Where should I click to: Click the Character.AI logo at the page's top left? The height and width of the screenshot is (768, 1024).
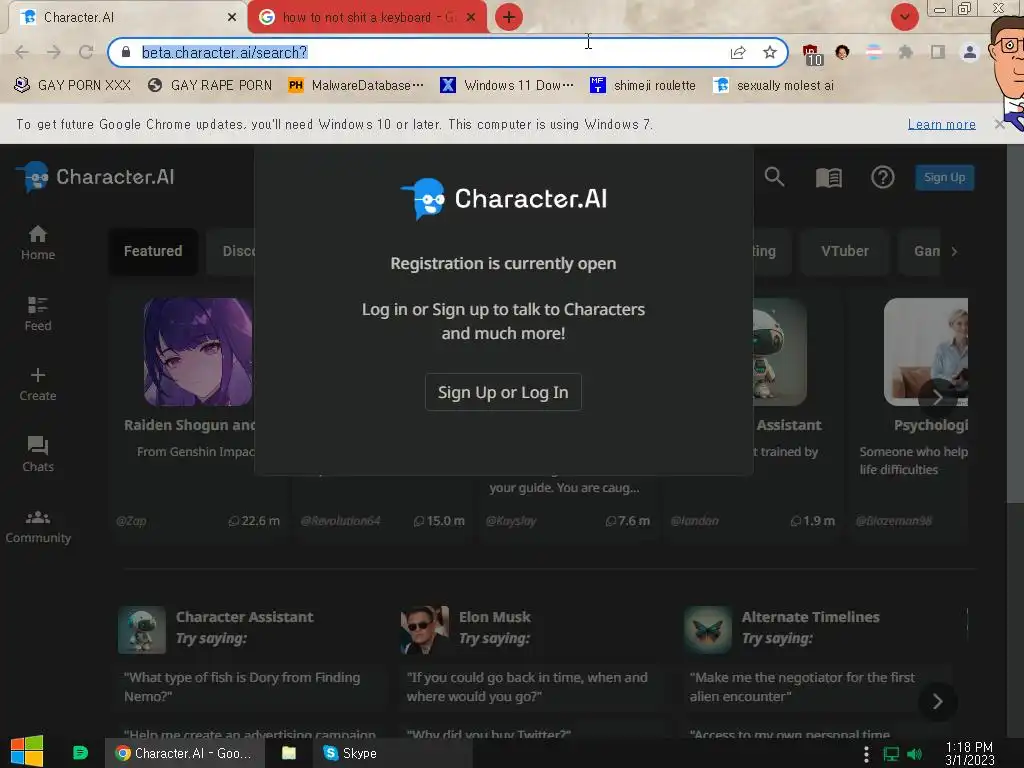95,177
